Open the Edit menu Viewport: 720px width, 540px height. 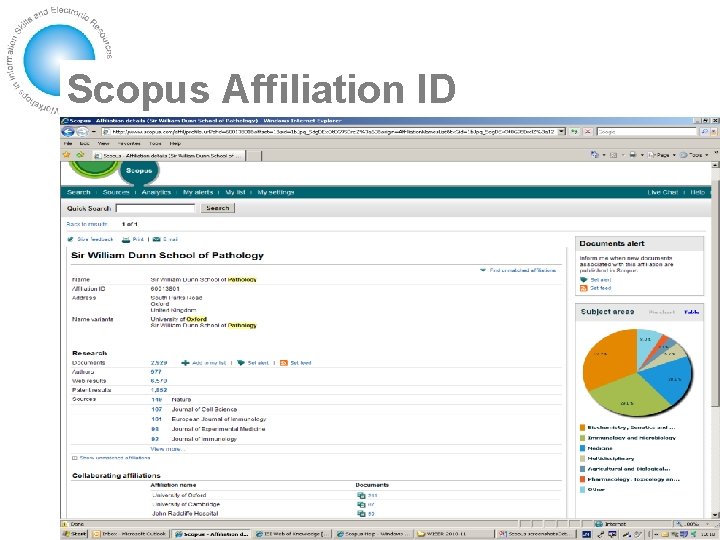(x=84, y=144)
